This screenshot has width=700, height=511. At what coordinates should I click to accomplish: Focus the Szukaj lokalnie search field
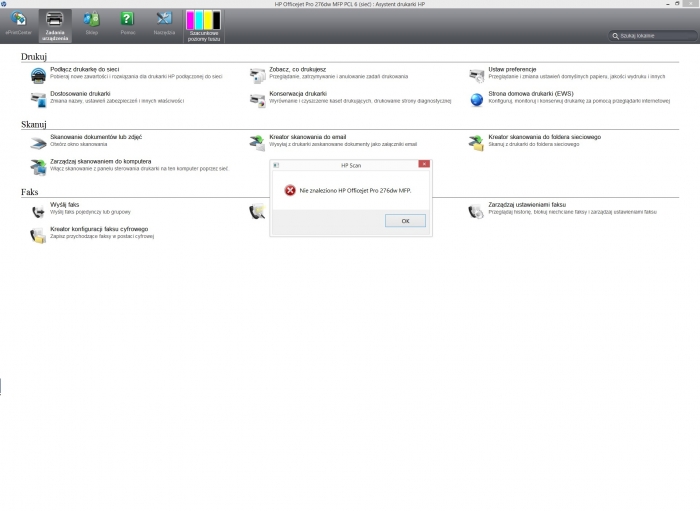653,36
